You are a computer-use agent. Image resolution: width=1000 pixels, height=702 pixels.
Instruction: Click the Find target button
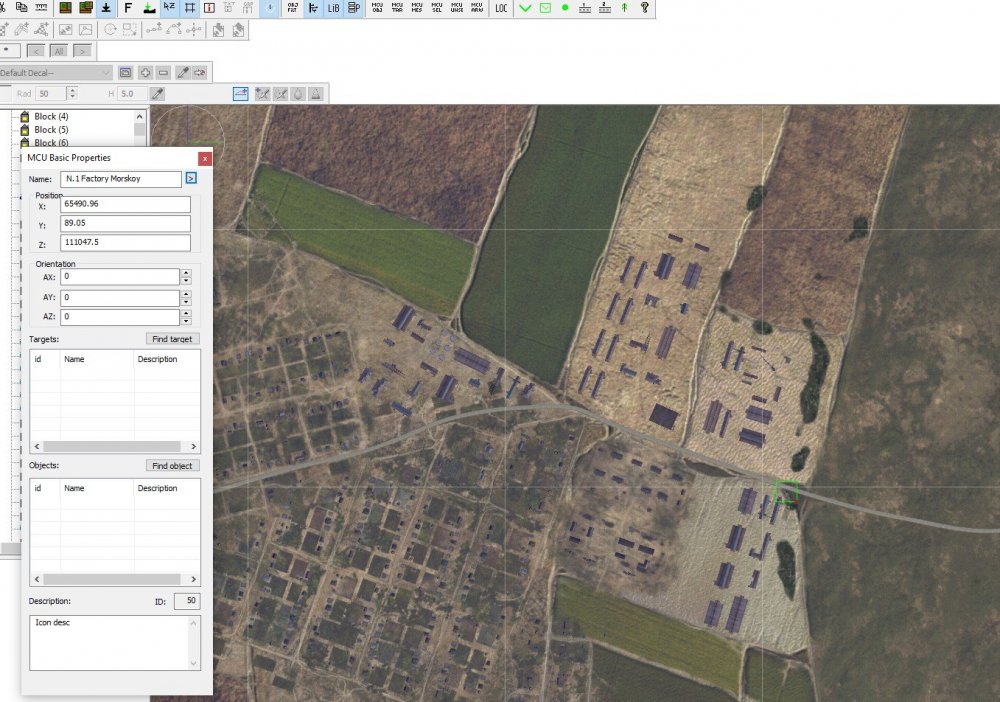coord(173,339)
